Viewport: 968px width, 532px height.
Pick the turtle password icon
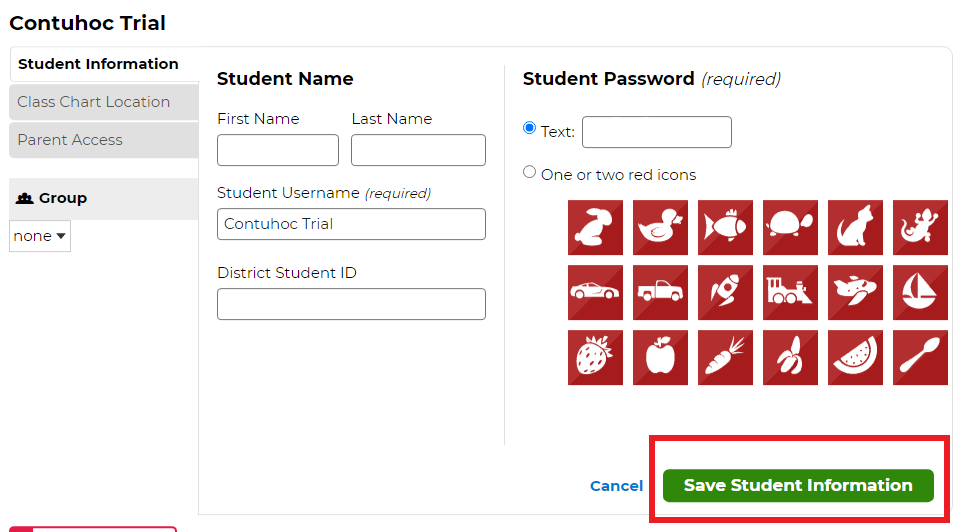click(790, 227)
